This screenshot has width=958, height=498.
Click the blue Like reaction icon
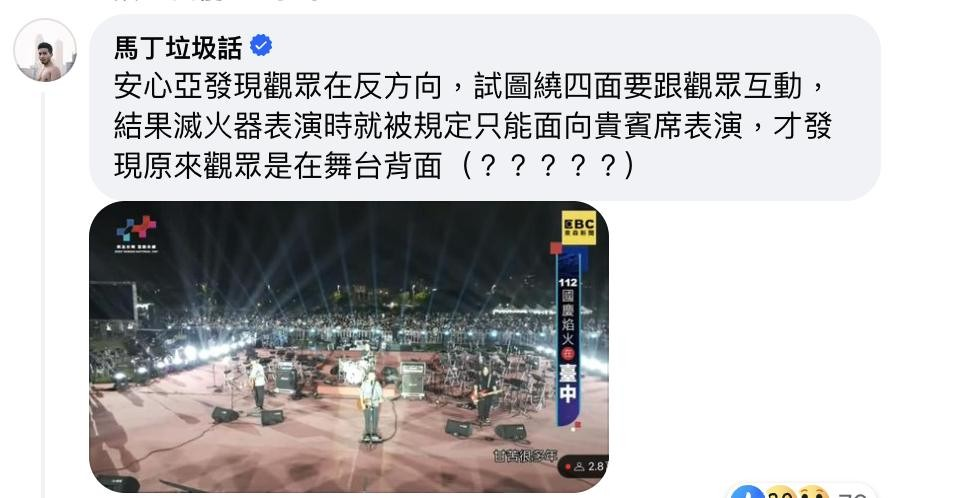click(747, 493)
